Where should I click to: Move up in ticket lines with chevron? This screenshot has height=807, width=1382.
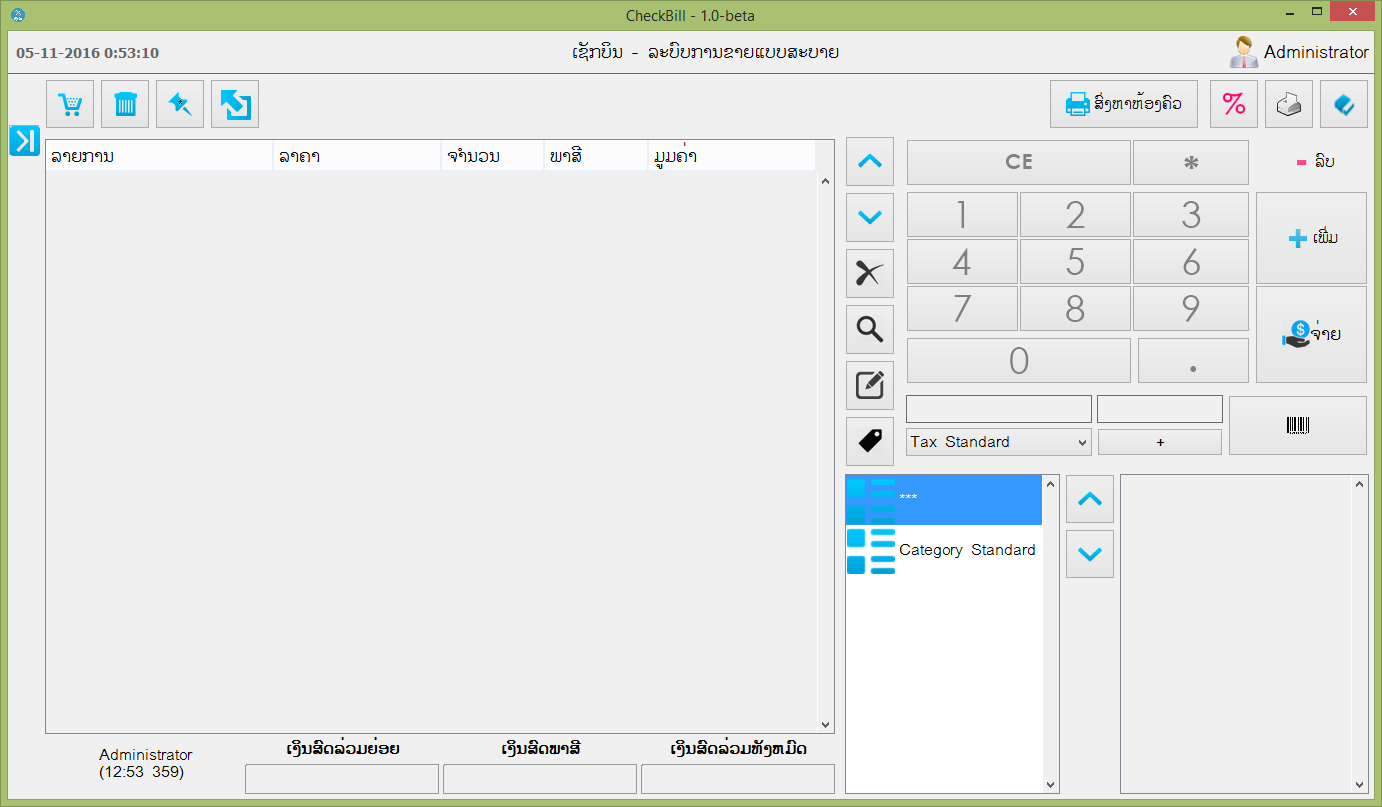870,162
